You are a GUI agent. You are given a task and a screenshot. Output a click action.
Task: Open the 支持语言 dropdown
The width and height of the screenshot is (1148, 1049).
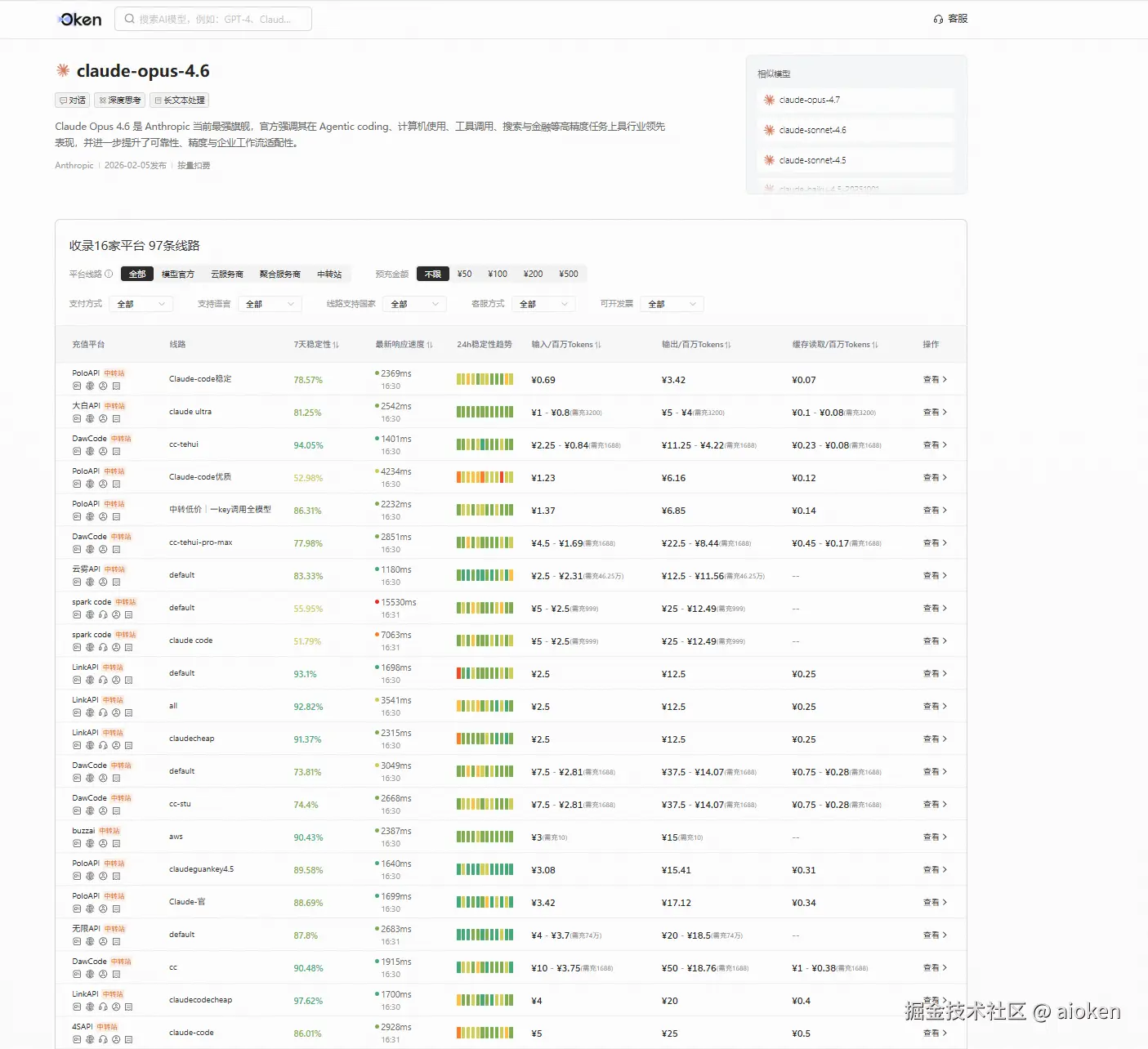pos(270,304)
